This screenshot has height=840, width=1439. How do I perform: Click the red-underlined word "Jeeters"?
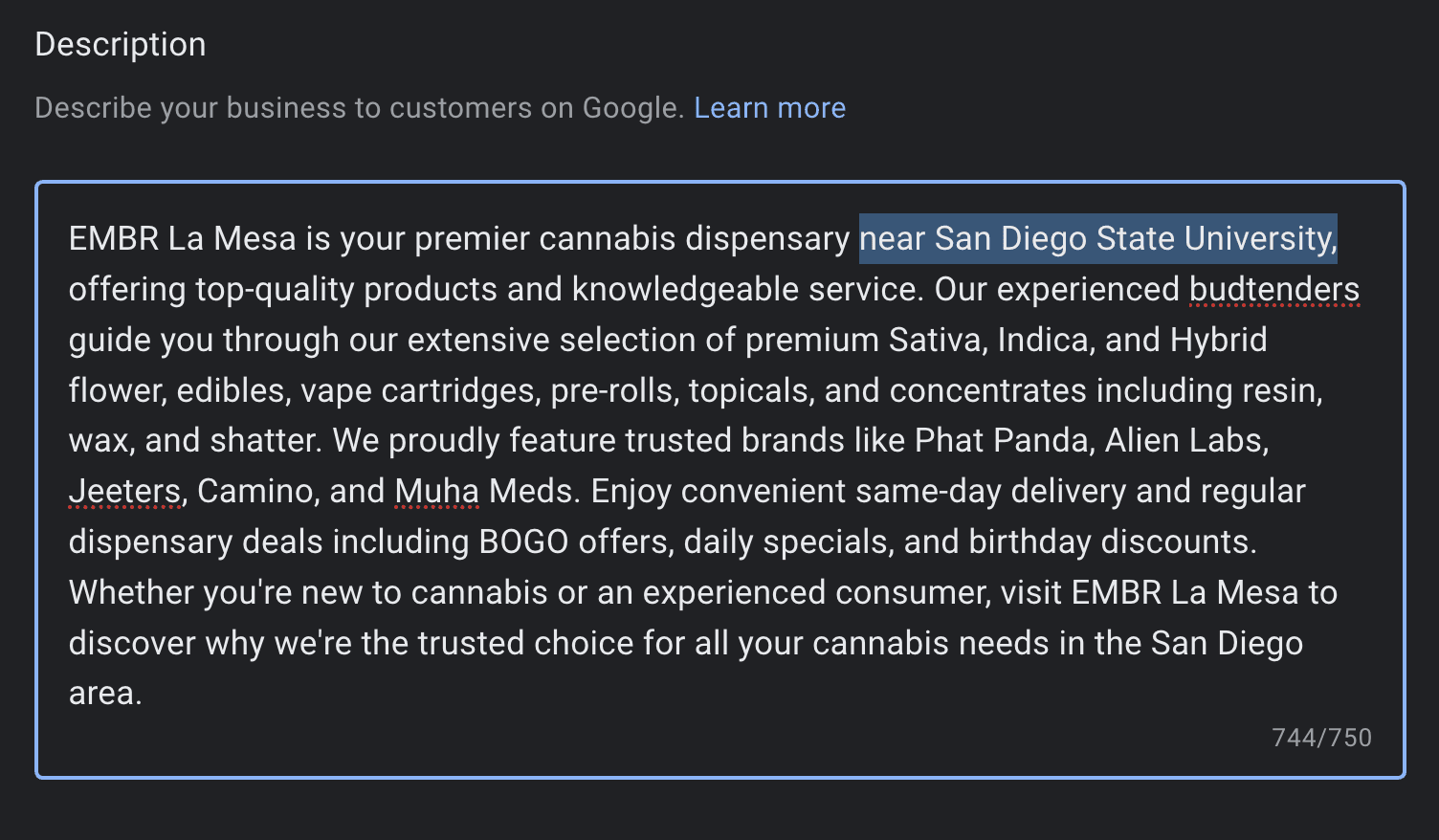click(x=124, y=491)
